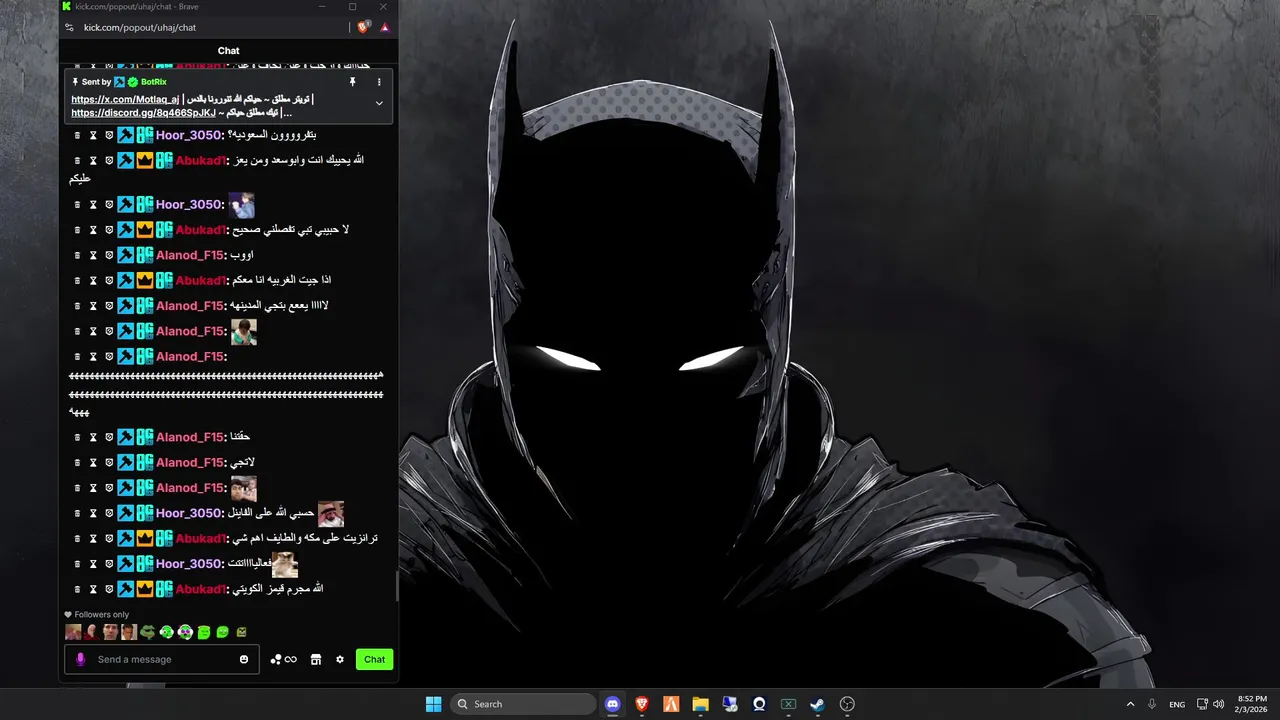Open Abukad1 profile on the last chat row
Screen dimensions: 1280x720
pyautogui.click(x=200, y=589)
